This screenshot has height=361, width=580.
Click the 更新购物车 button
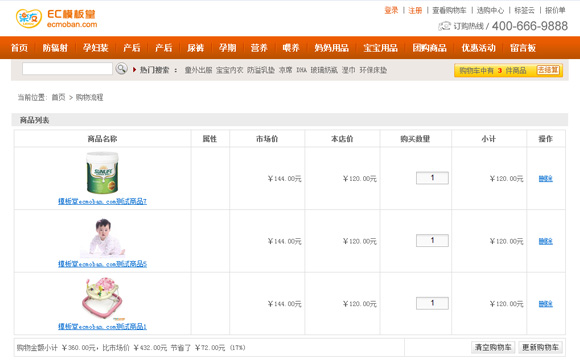click(540, 347)
